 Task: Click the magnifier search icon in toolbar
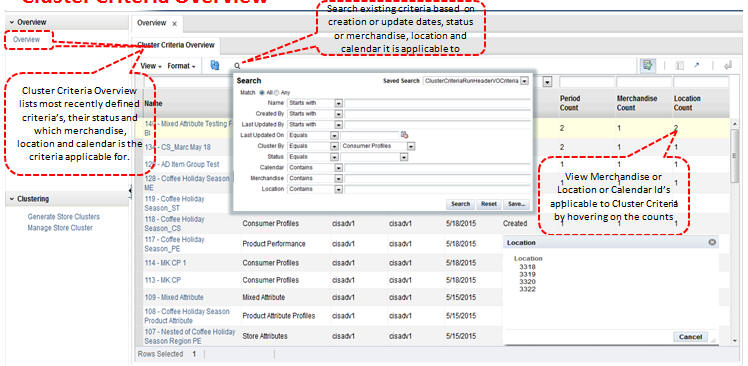pyautogui.click(x=237, y=66)
